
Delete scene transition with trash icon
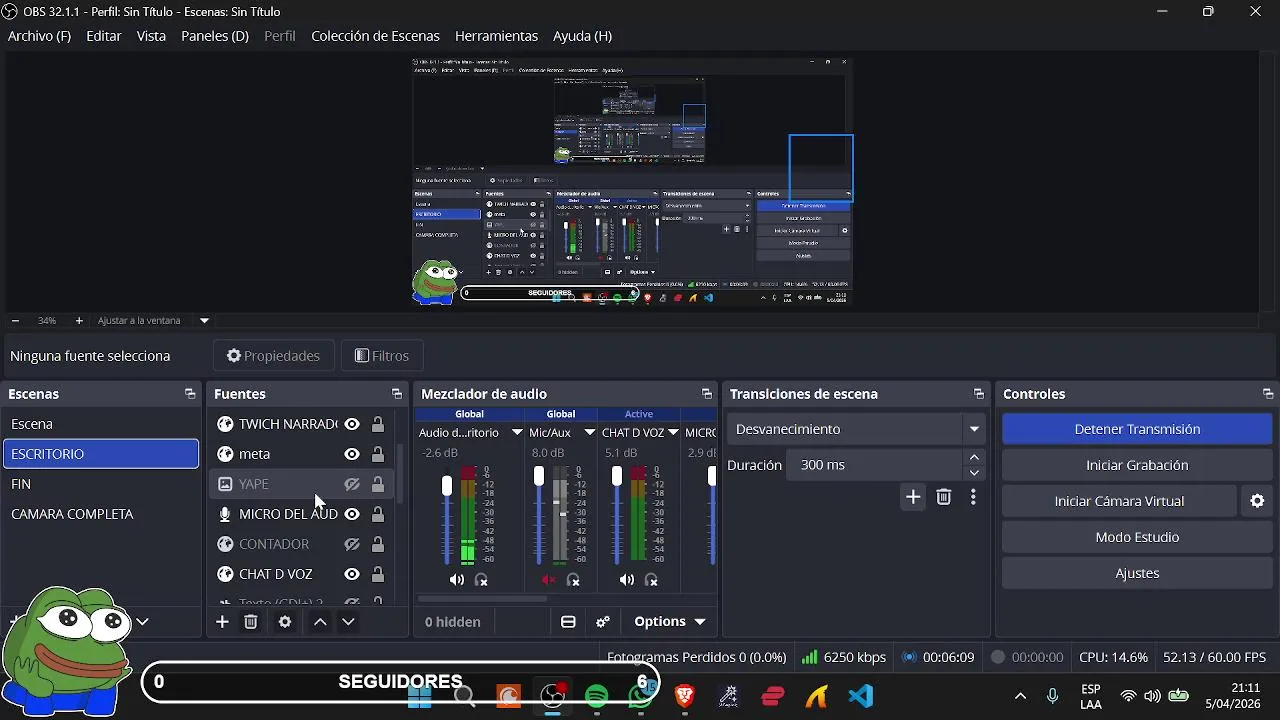(943, 497)
